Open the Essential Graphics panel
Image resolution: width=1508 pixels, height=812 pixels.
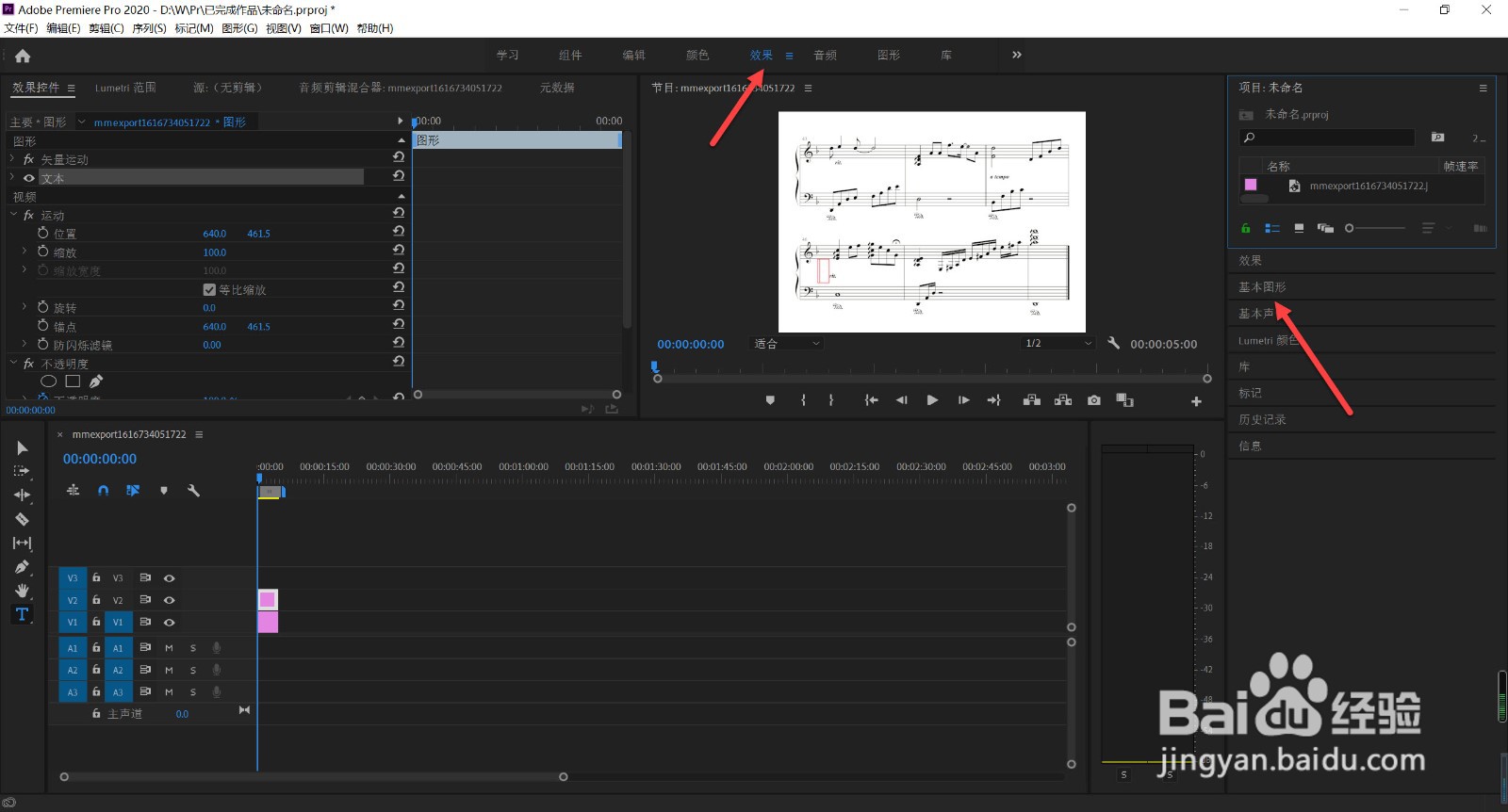point(1262,286)
